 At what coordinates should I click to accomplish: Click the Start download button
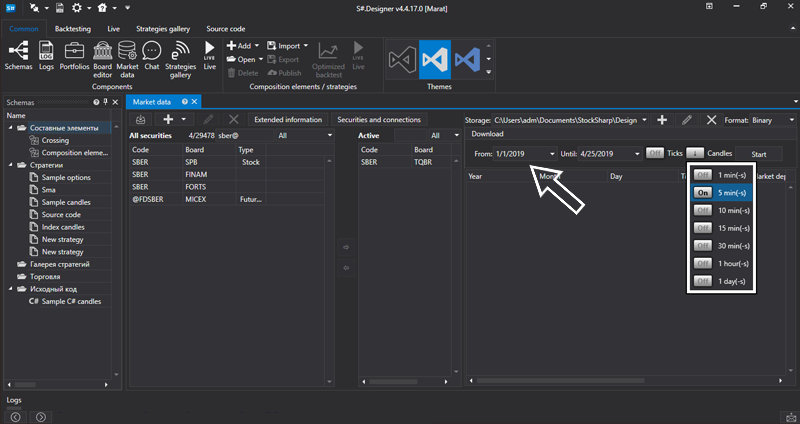759,154
